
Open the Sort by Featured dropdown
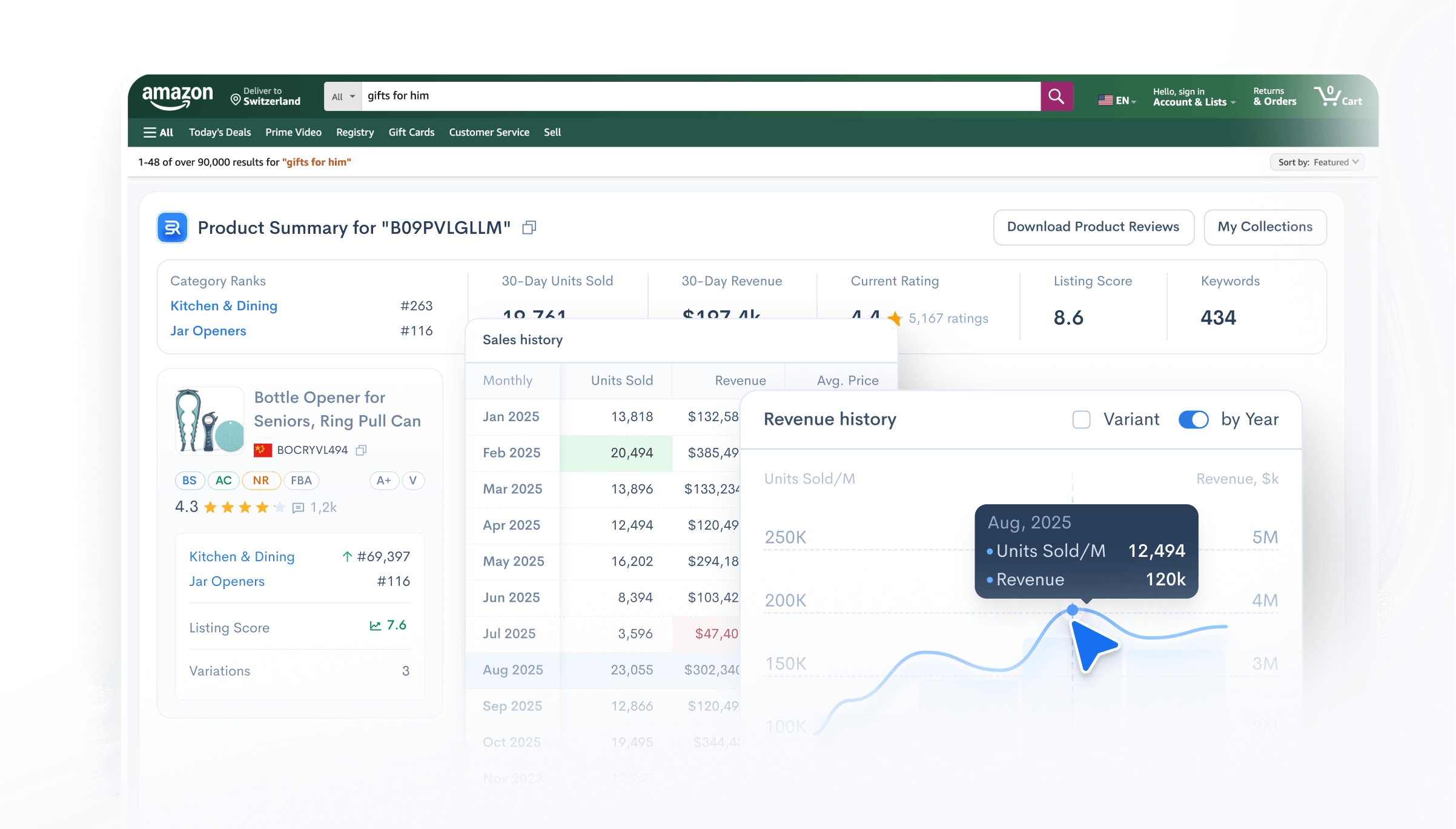[x=1317, y=162]
